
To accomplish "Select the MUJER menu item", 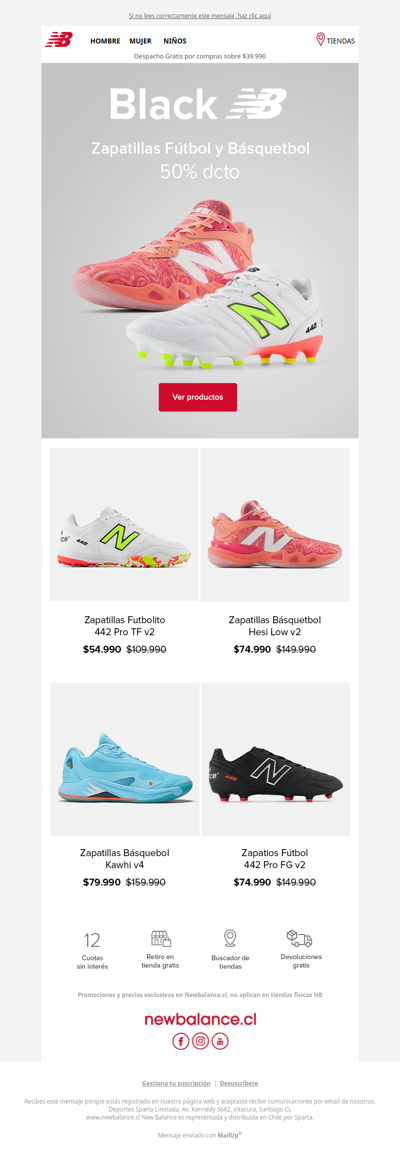I will (x=140, y=41).
